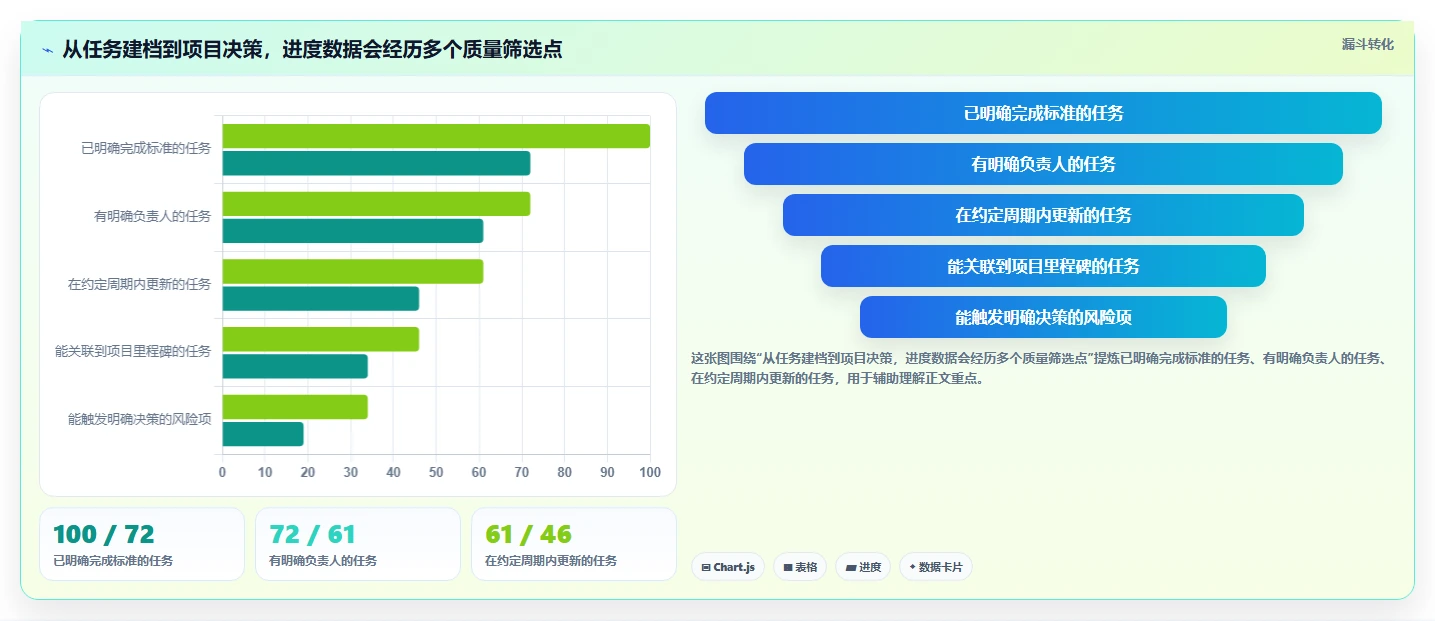Click the lightning icon beside the title

(x=47, y=50)
